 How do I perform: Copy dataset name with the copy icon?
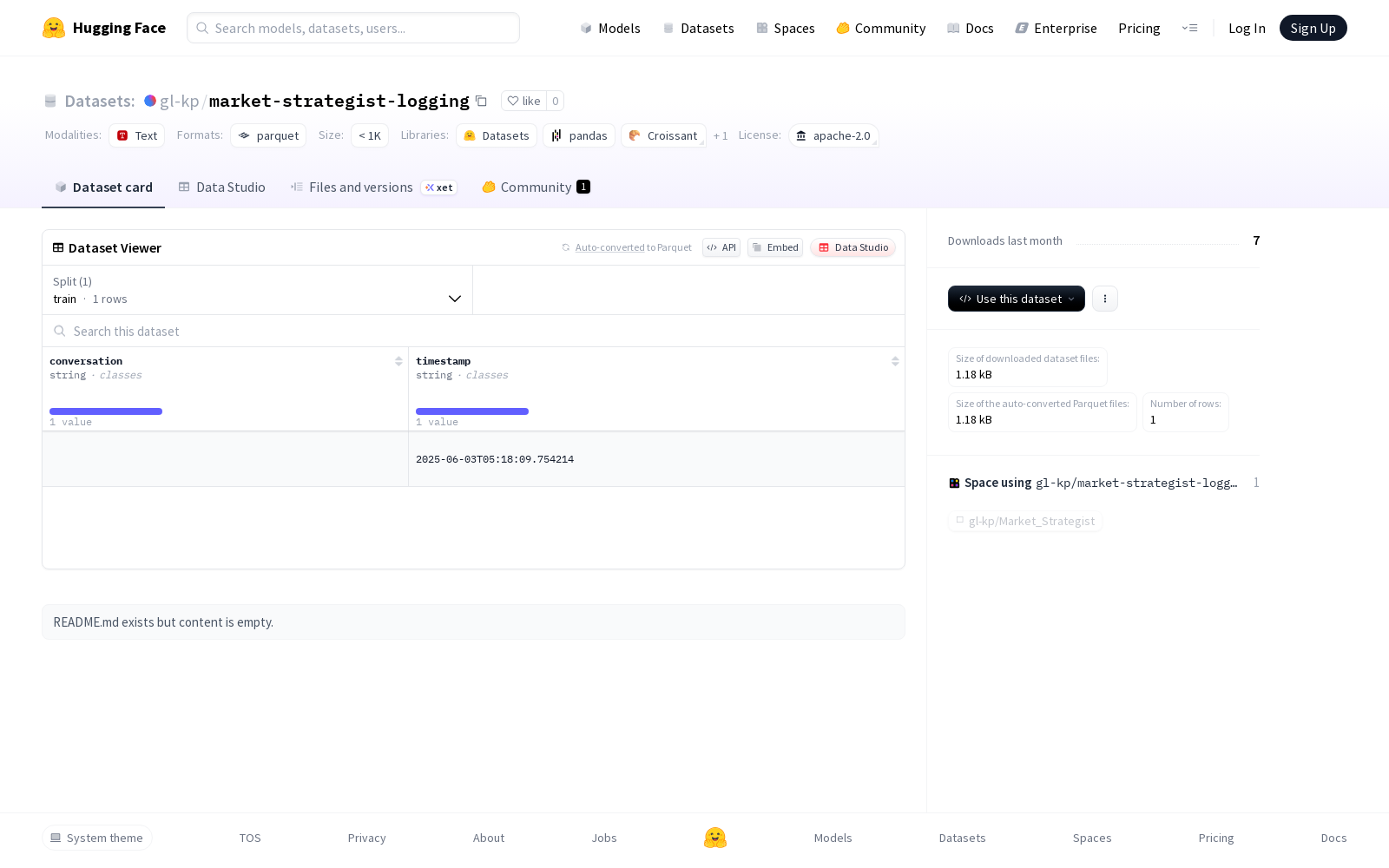point(481,101)
